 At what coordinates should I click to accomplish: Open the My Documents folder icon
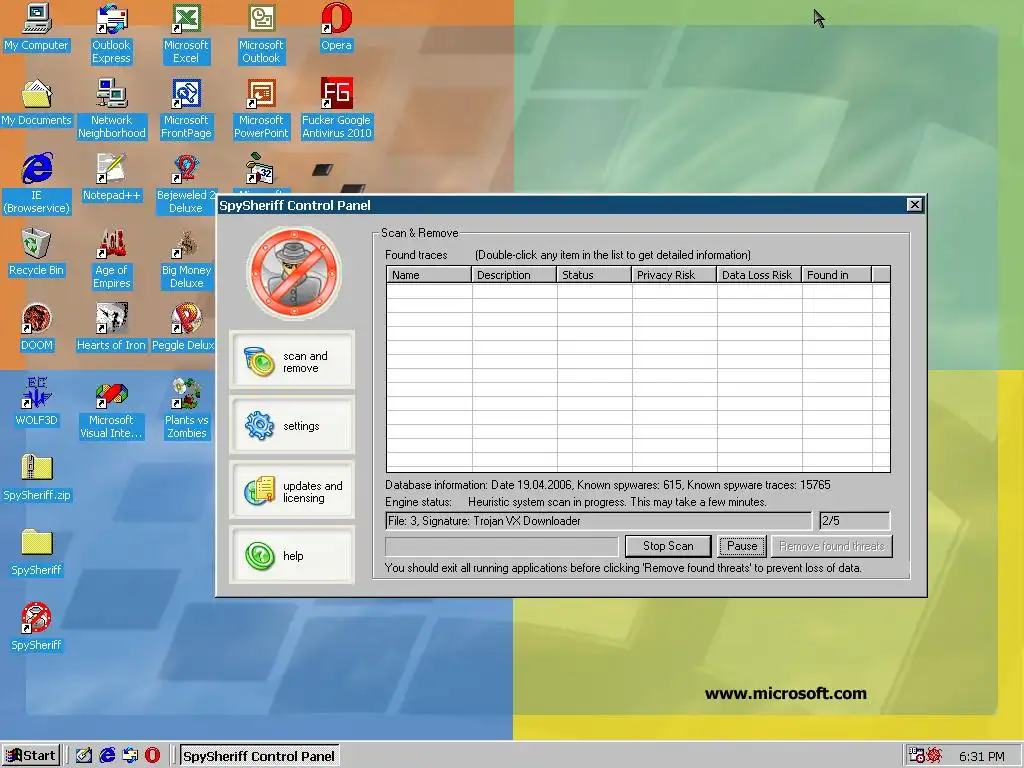pos(37,103)
